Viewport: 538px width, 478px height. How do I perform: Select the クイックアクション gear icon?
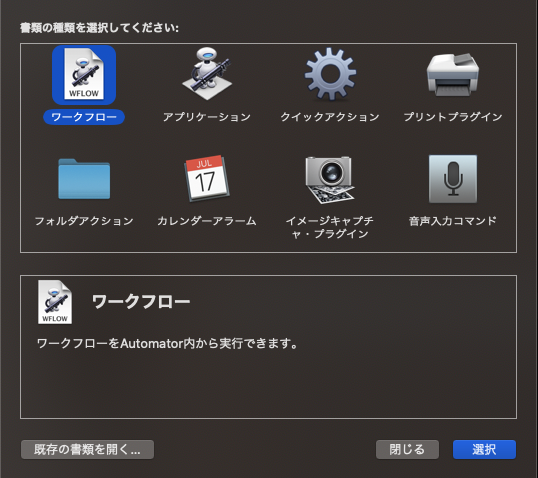pyautogui.click(x=330, y=74)
